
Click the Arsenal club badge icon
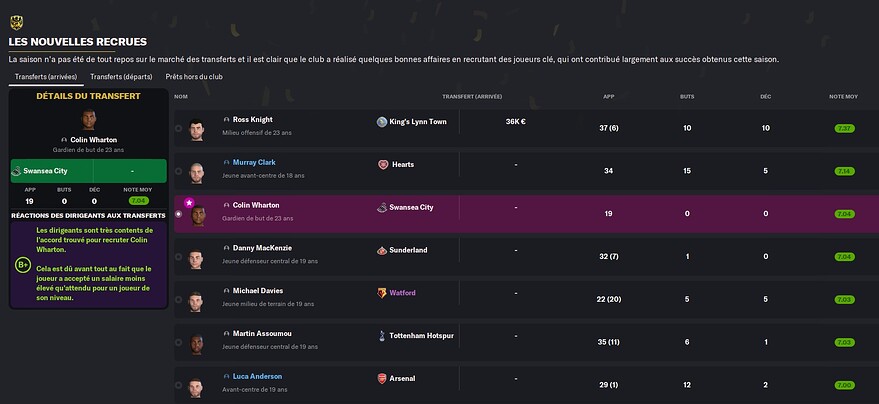pos(382,379)
